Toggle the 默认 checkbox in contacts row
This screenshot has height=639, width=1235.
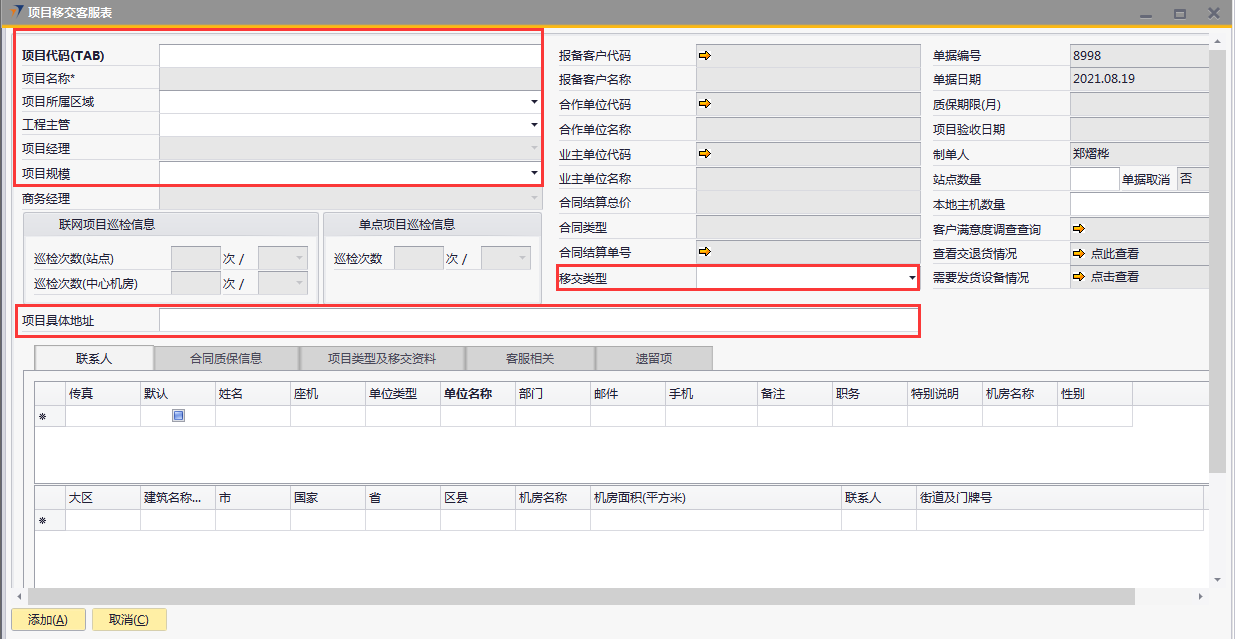coord(178,416)
